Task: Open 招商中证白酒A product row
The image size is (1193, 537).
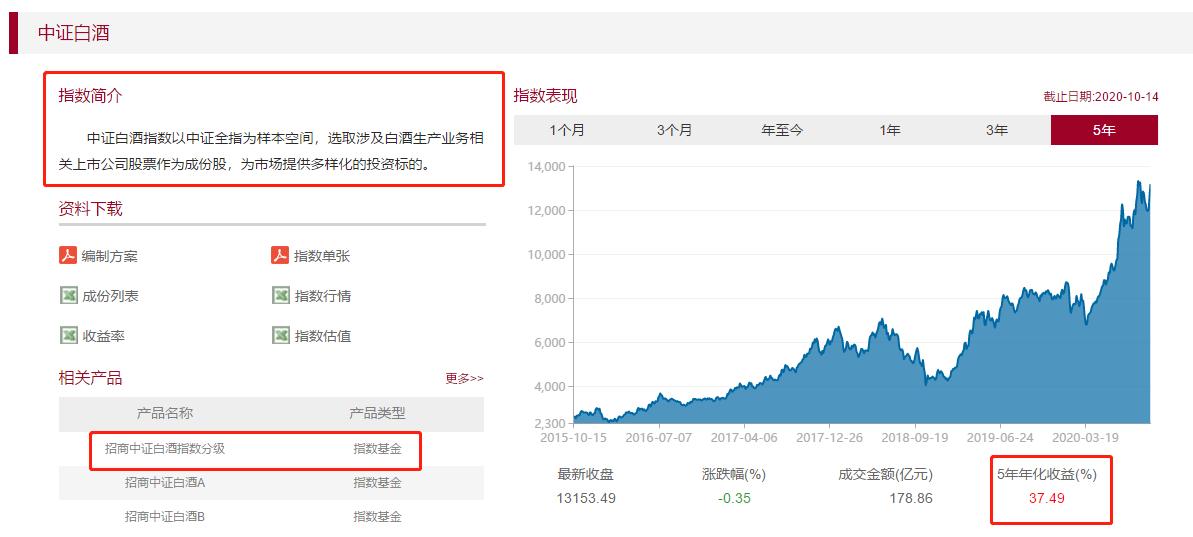Action: [271, 482]
